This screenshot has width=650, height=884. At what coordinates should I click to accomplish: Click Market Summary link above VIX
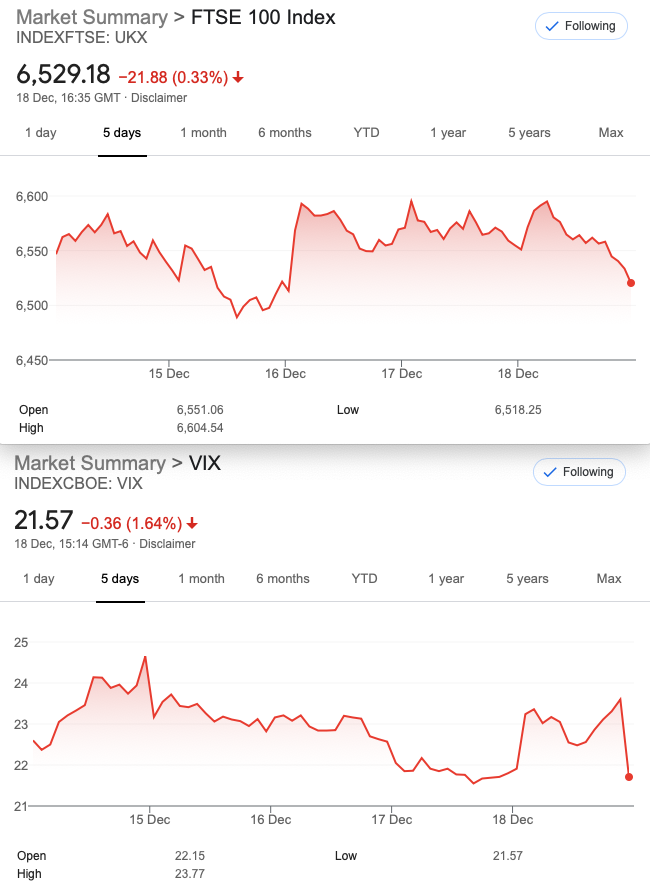(89, 463)
